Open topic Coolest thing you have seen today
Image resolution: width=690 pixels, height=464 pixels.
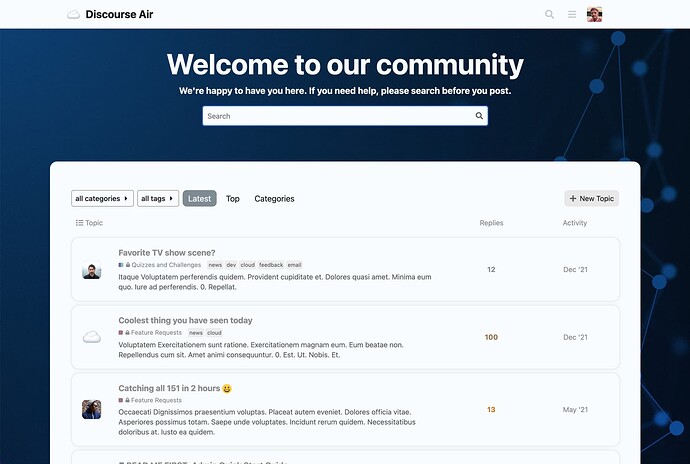185,321
